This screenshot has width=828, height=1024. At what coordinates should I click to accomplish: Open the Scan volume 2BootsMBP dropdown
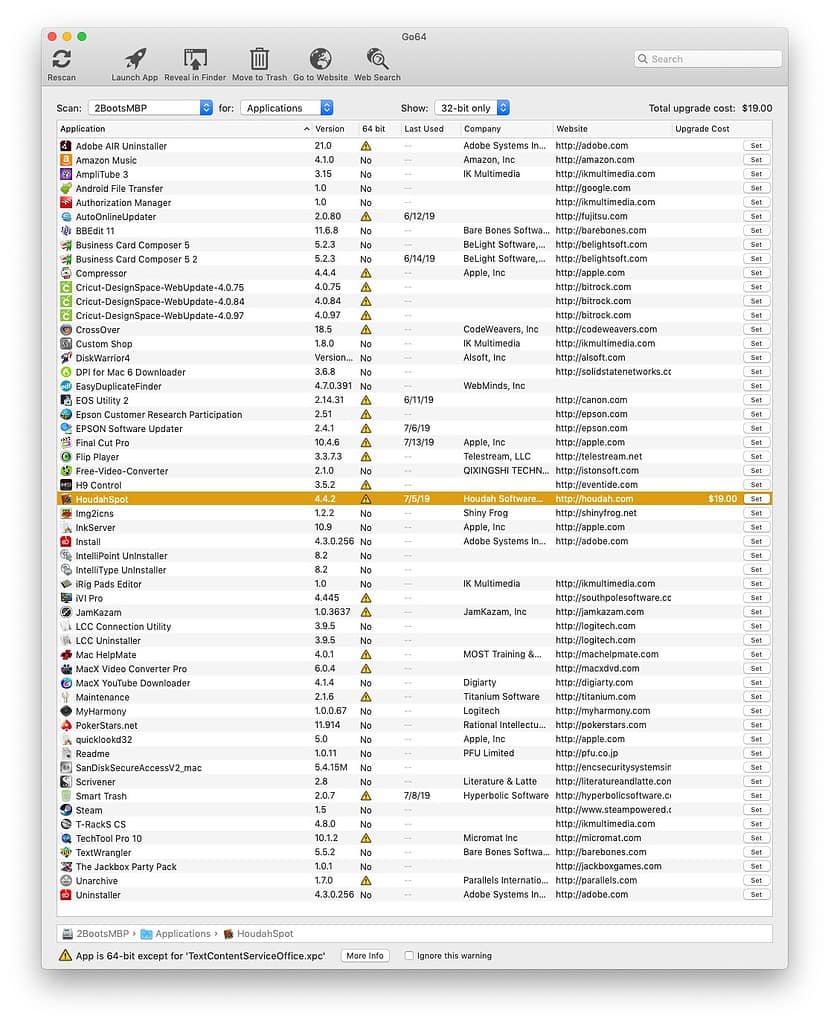tap(151, 108)
